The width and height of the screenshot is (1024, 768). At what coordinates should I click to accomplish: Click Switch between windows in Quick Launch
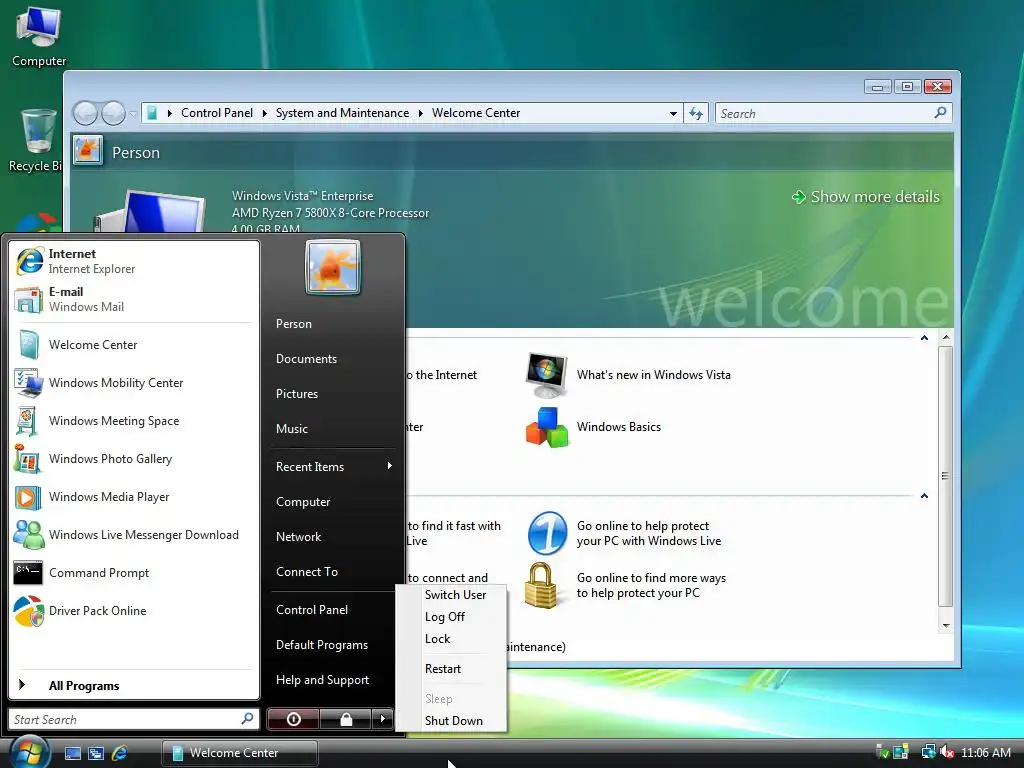coord(96,753)
